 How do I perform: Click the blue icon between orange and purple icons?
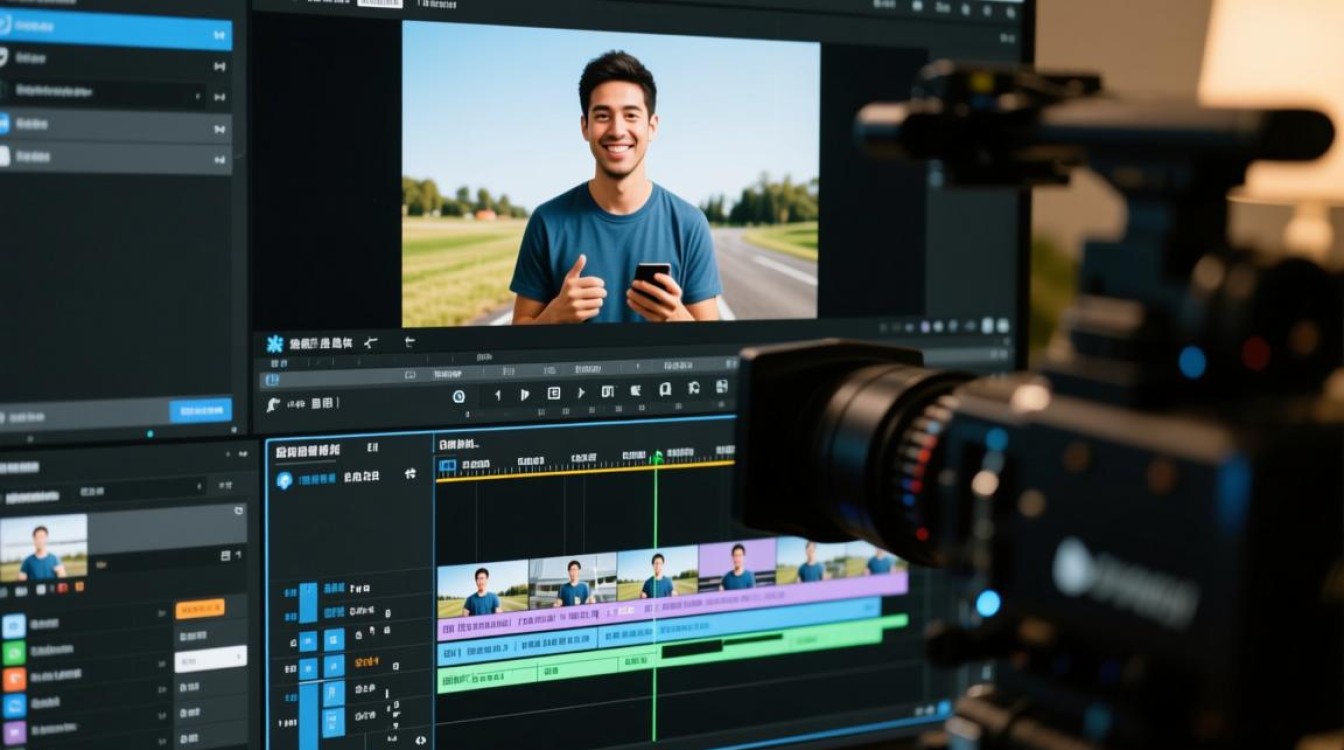click(x=14, y=706)
